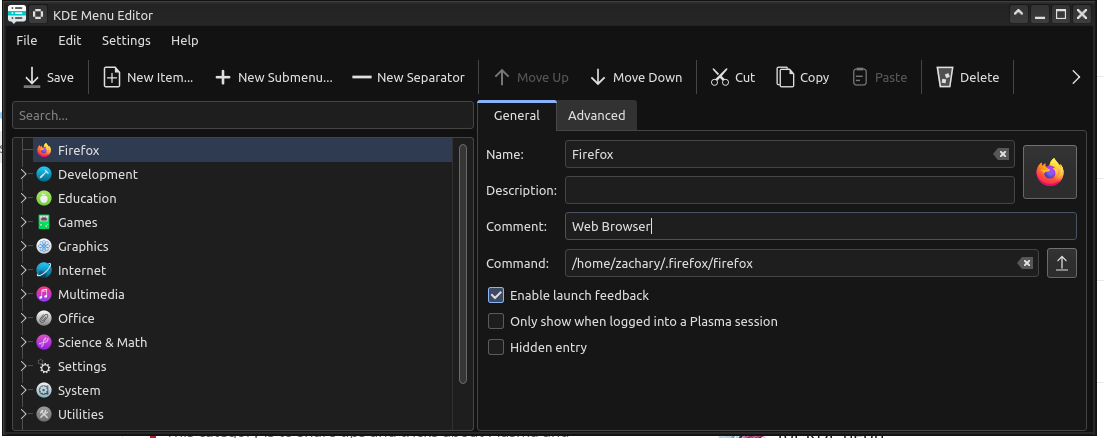This screenshot has width=1104, height=438.
Task: Delete the selected entry
Action: (967, 77)
